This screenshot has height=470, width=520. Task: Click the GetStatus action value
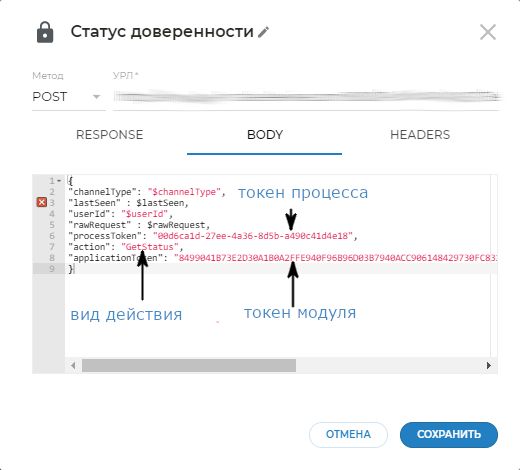click(x=150, y=247)
